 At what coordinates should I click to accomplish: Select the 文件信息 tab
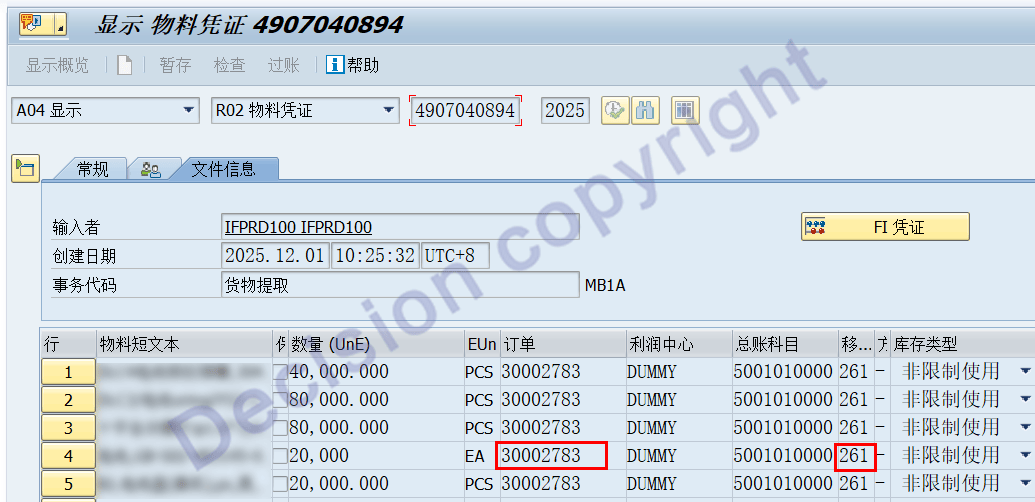click(x=223, y=169)
